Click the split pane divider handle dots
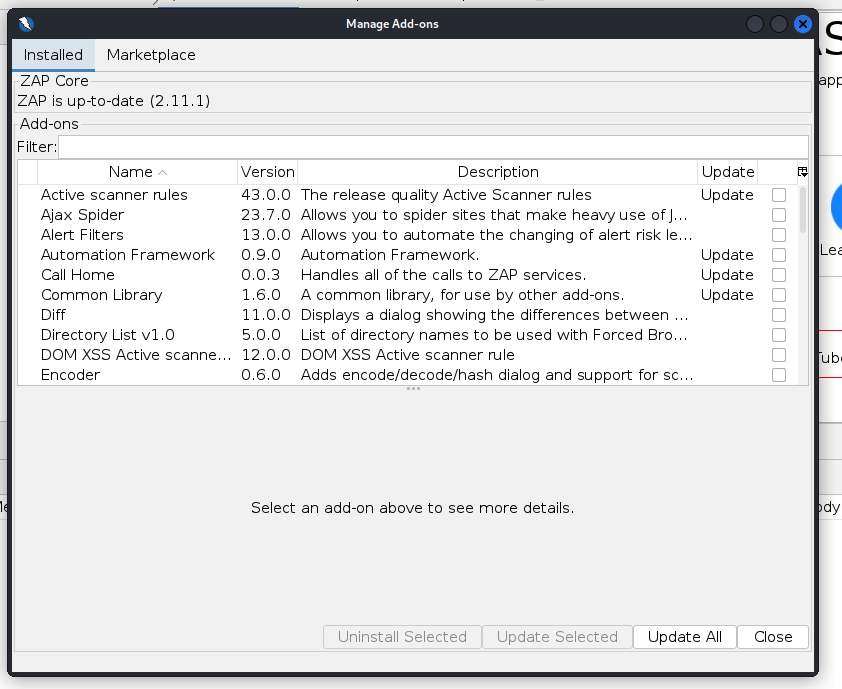This screenshot has width=842, height=689. [x=413, y=388]
